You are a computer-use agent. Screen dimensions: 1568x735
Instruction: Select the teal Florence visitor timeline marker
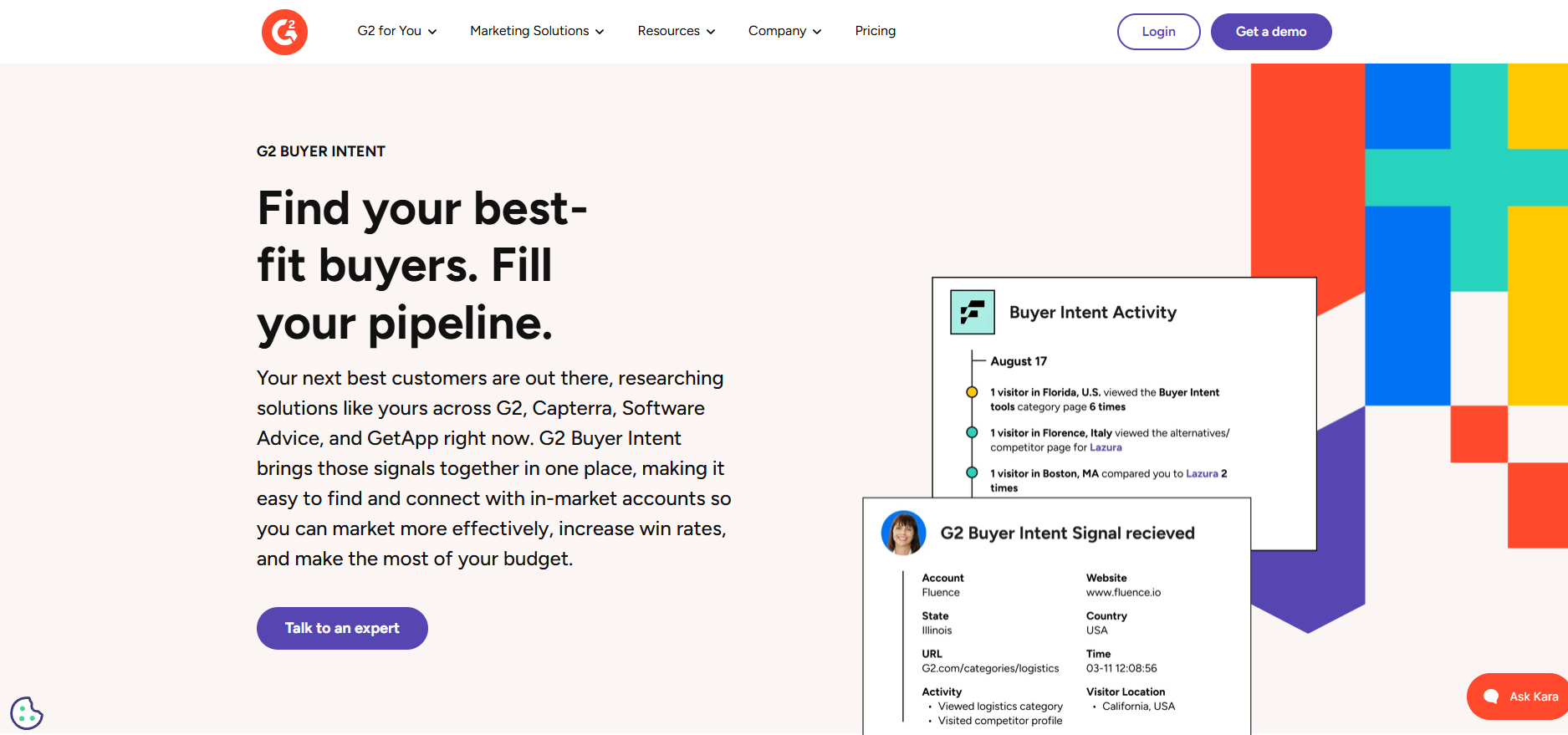(x=972, y=432)
